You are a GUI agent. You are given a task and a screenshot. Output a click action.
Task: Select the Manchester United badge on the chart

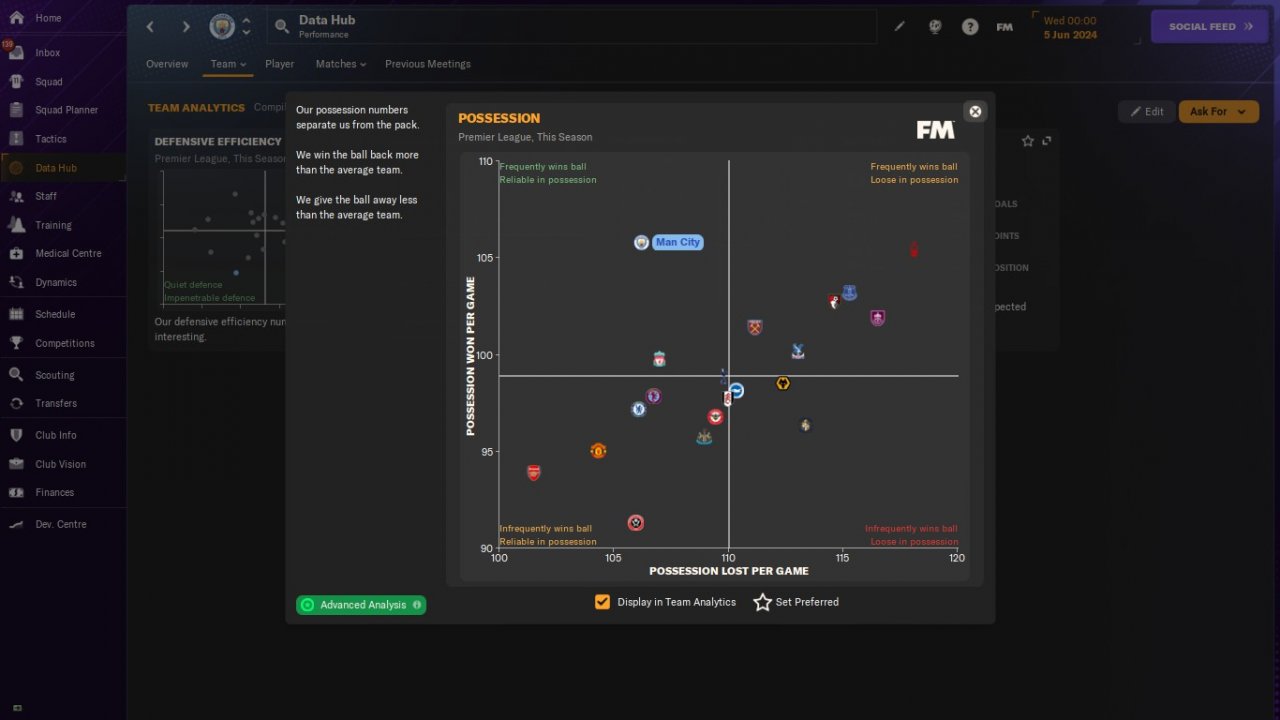598,451
